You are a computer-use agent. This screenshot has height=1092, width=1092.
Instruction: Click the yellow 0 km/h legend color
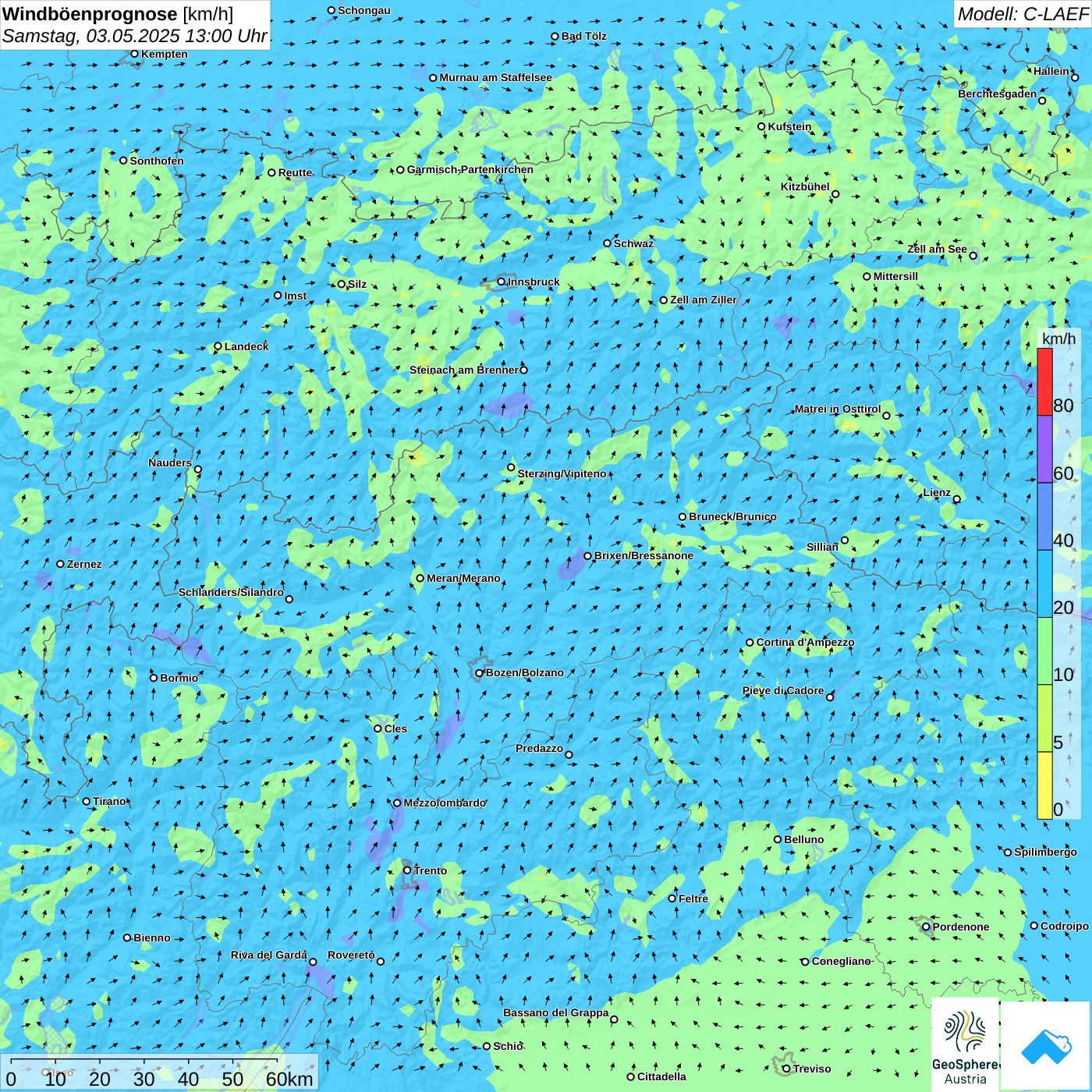click(1044, 785)
